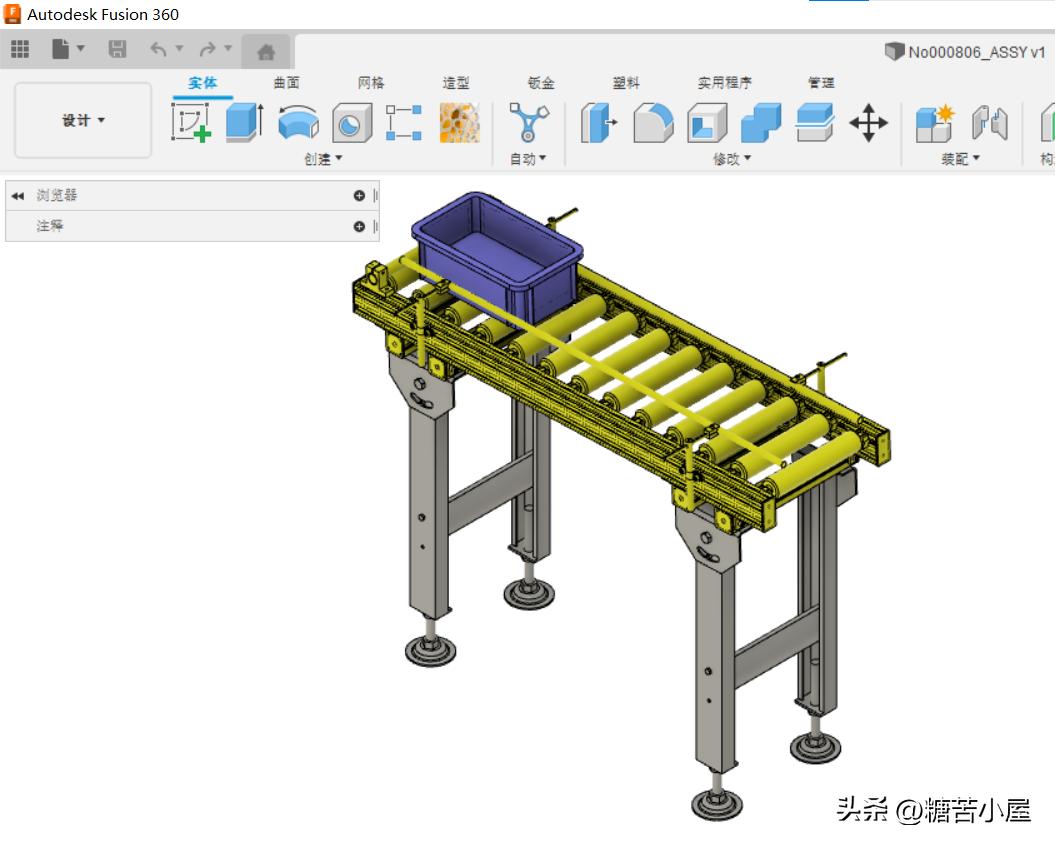Select the Extrude tool
The width and height of the screenshot is (1055, 847).
(245, 122)
